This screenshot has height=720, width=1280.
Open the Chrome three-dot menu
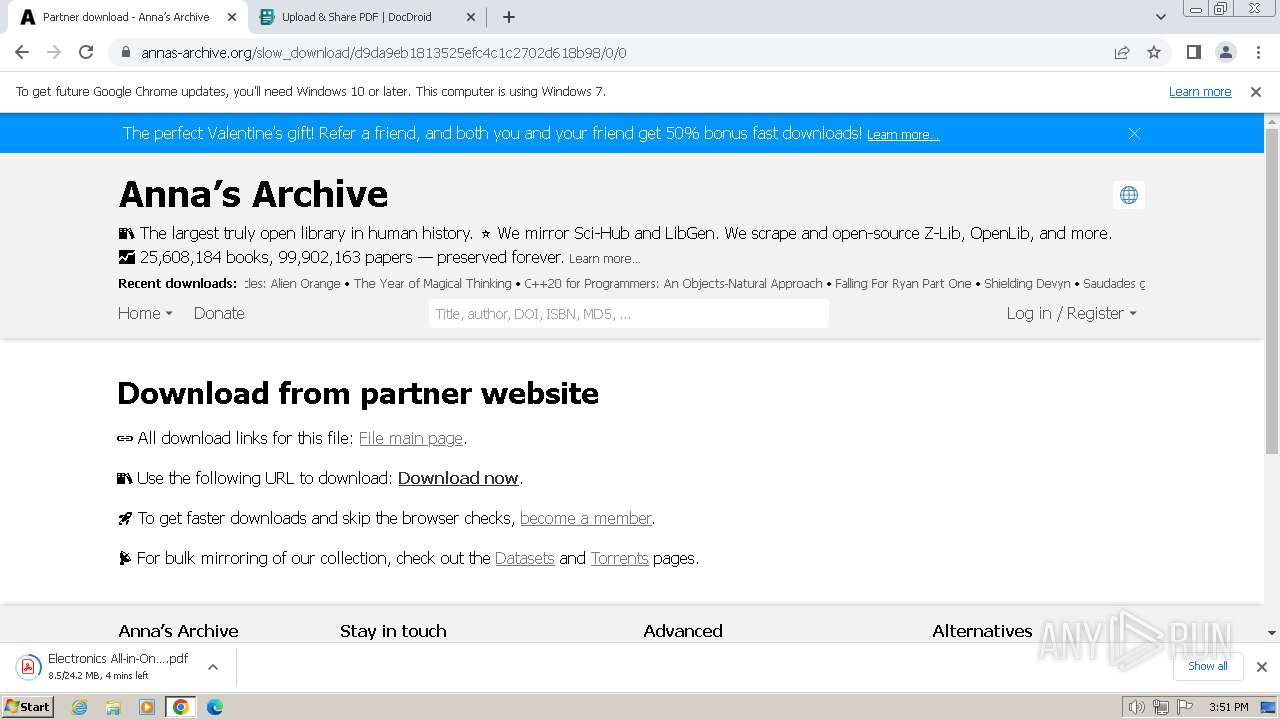(x=1257, y=52)
